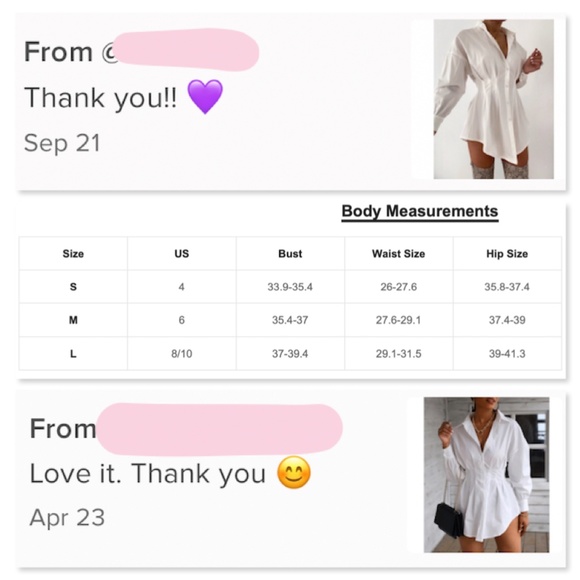
Task: Click the Love it. Thank you message
Action: tap(148, 473)
